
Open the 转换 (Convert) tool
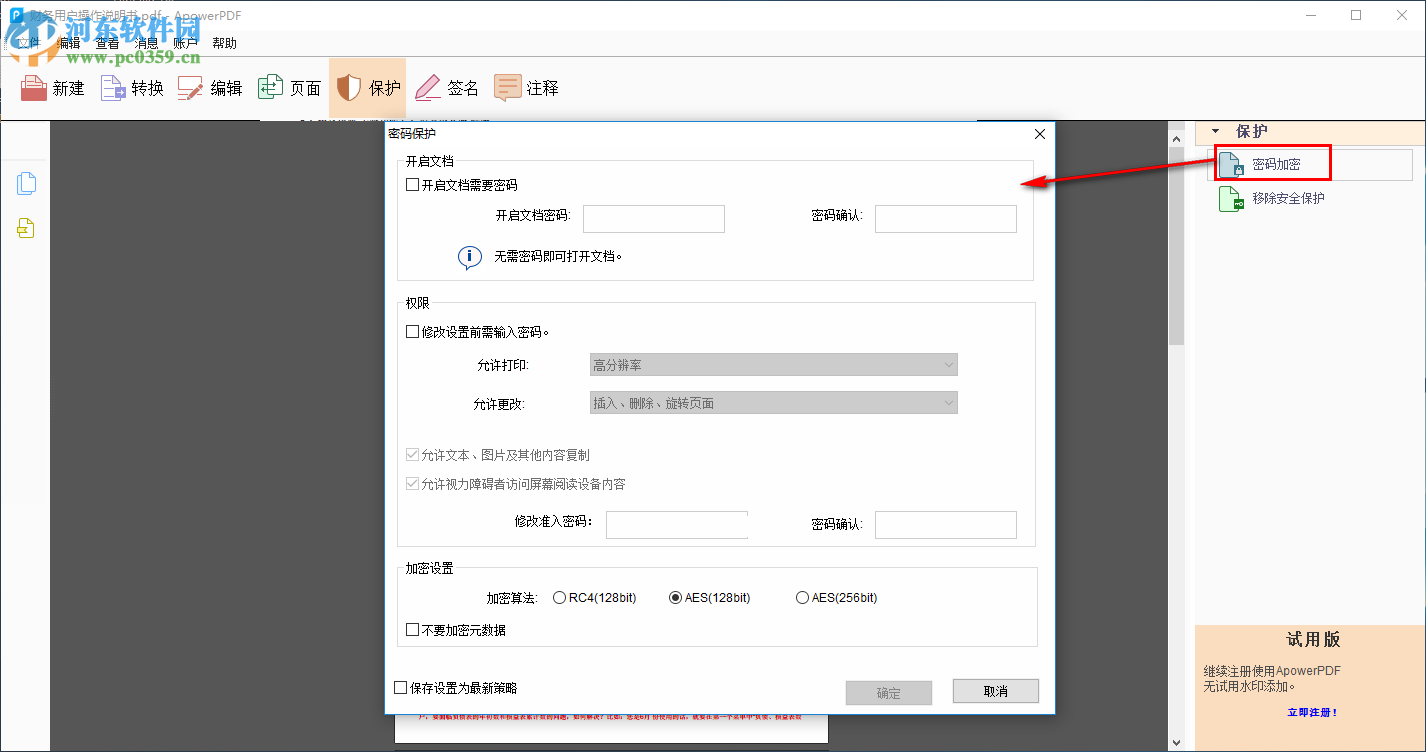131,88
